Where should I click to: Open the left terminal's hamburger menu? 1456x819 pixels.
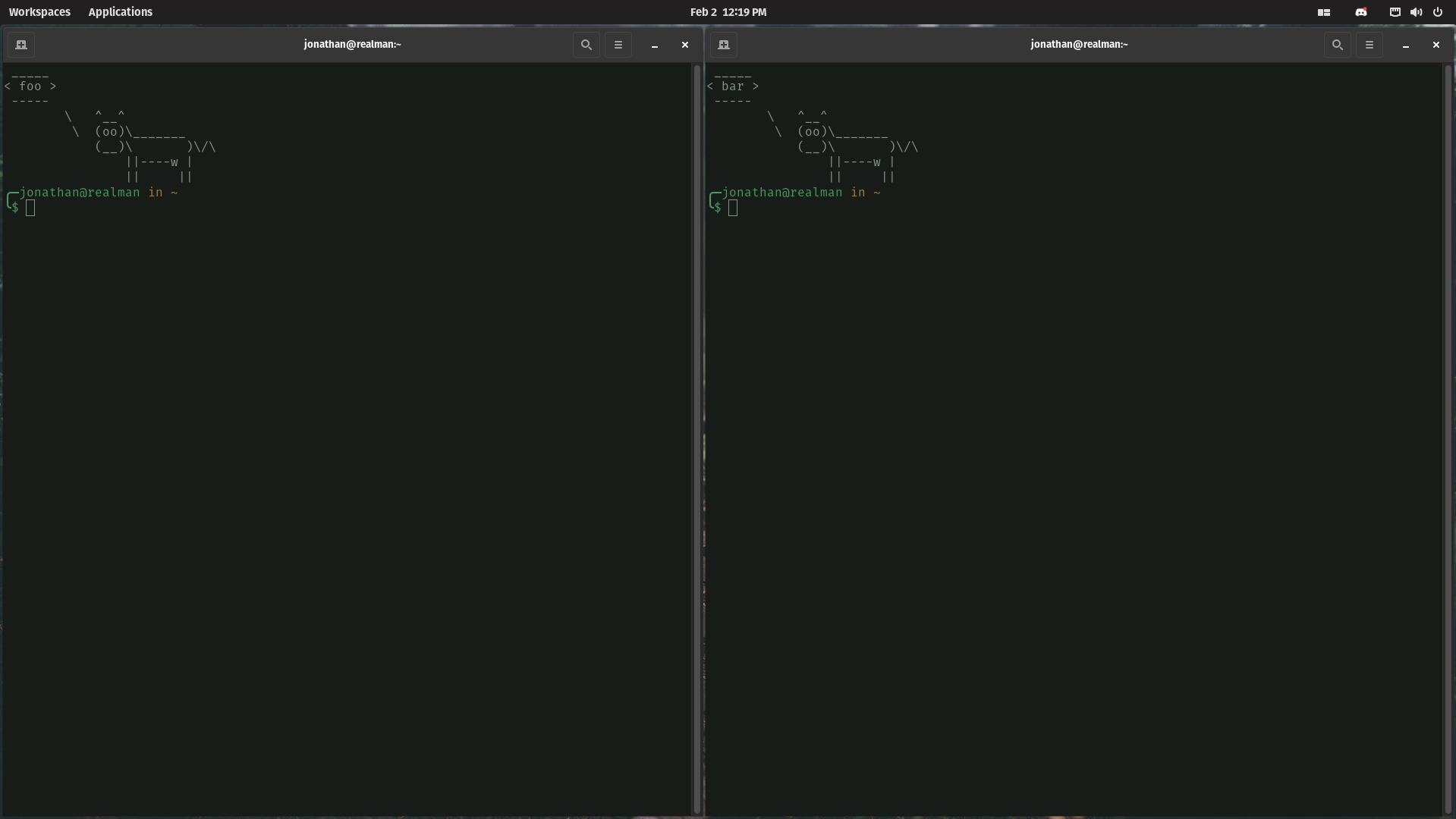point(618,45)
